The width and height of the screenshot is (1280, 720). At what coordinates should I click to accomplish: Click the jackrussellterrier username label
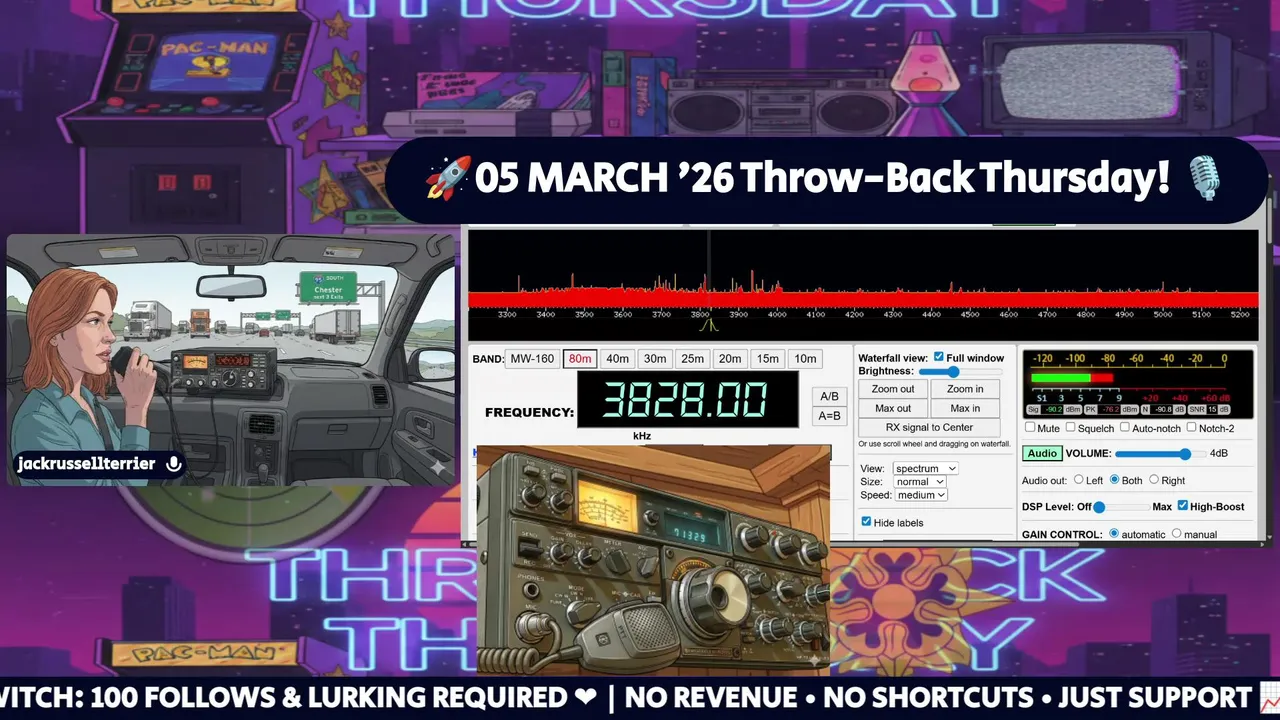pyautogui.click(x=86, y=464)
